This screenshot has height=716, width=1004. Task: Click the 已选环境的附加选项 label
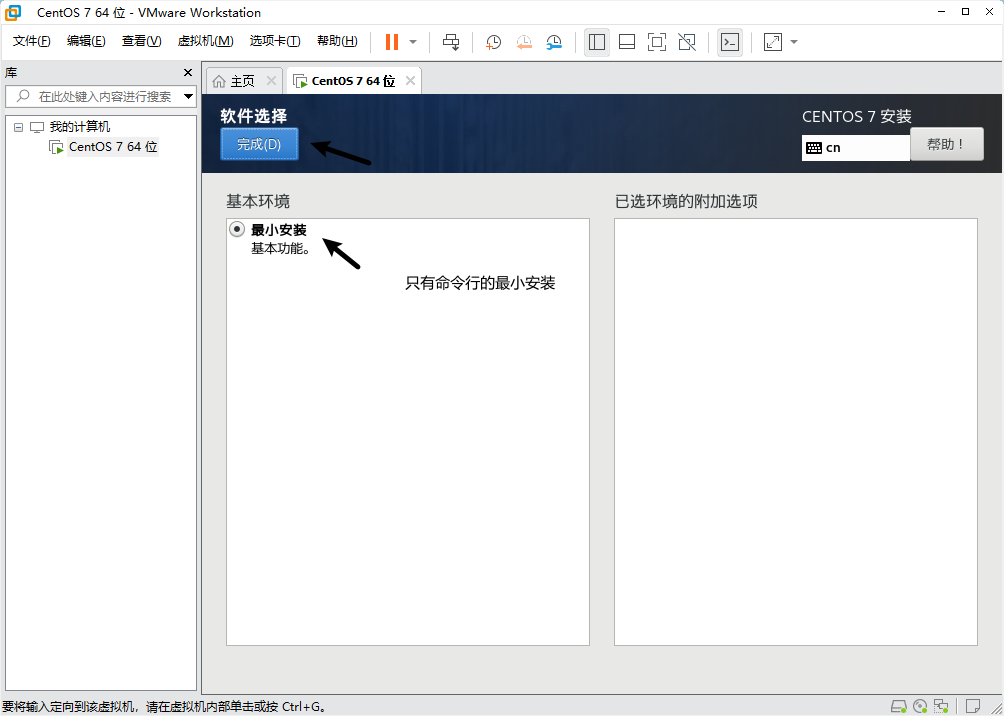[x=686, y=202]
